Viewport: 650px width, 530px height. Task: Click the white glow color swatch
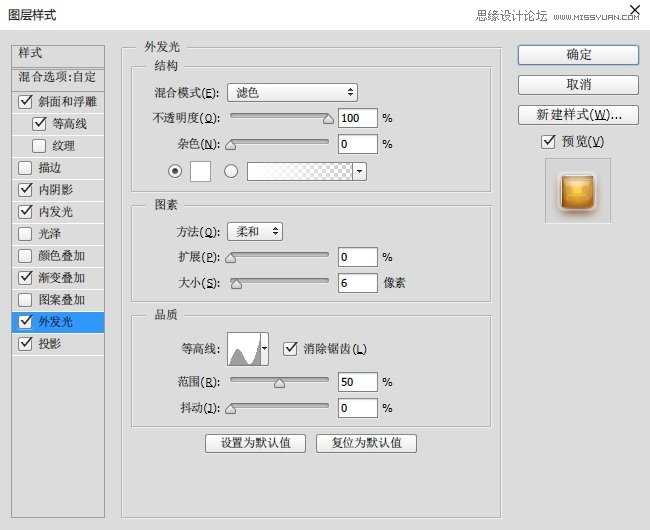[x=200, y=171]
